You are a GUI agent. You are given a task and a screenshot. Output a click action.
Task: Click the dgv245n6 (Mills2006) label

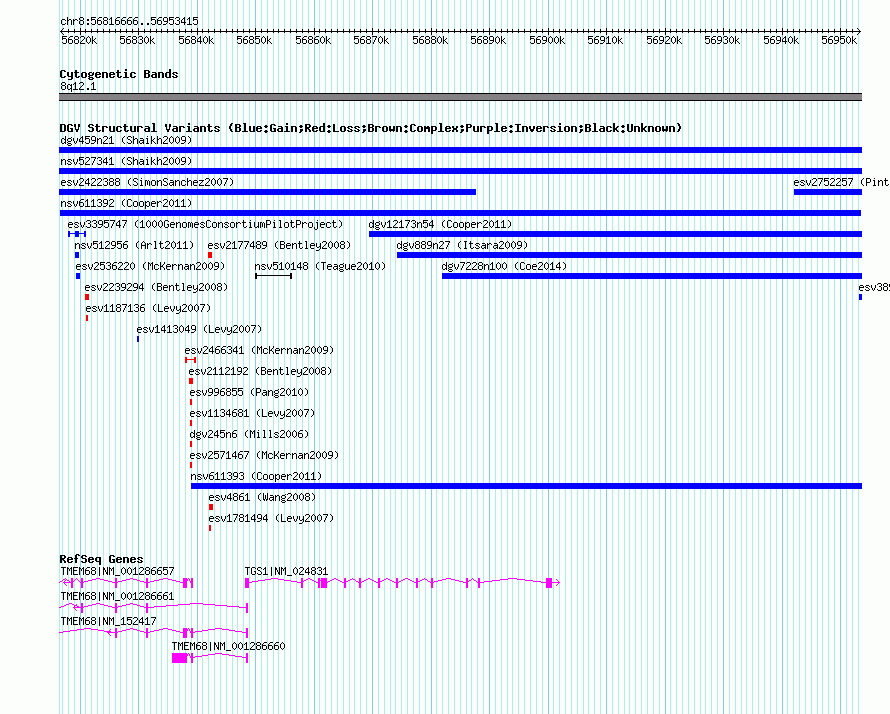click(x=249, y=434)
